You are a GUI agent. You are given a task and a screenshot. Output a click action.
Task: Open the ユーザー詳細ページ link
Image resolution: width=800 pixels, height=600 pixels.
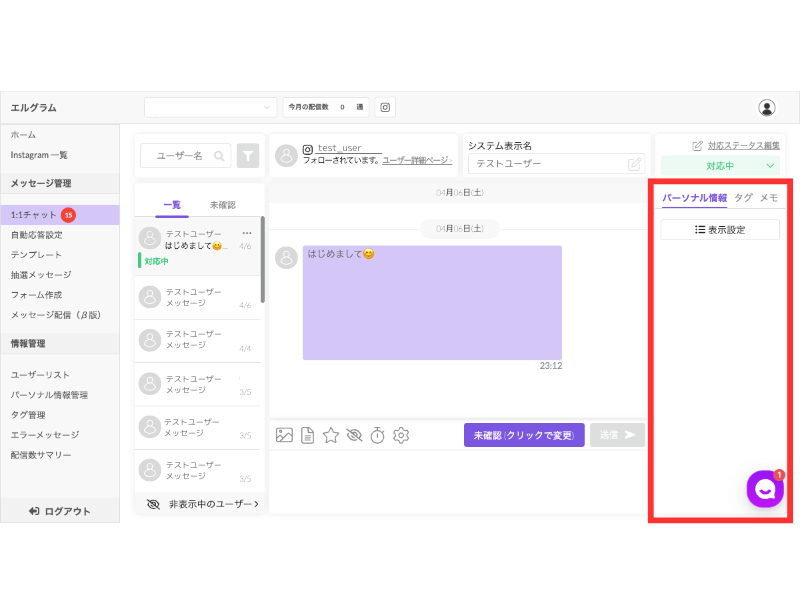[417, 160]
